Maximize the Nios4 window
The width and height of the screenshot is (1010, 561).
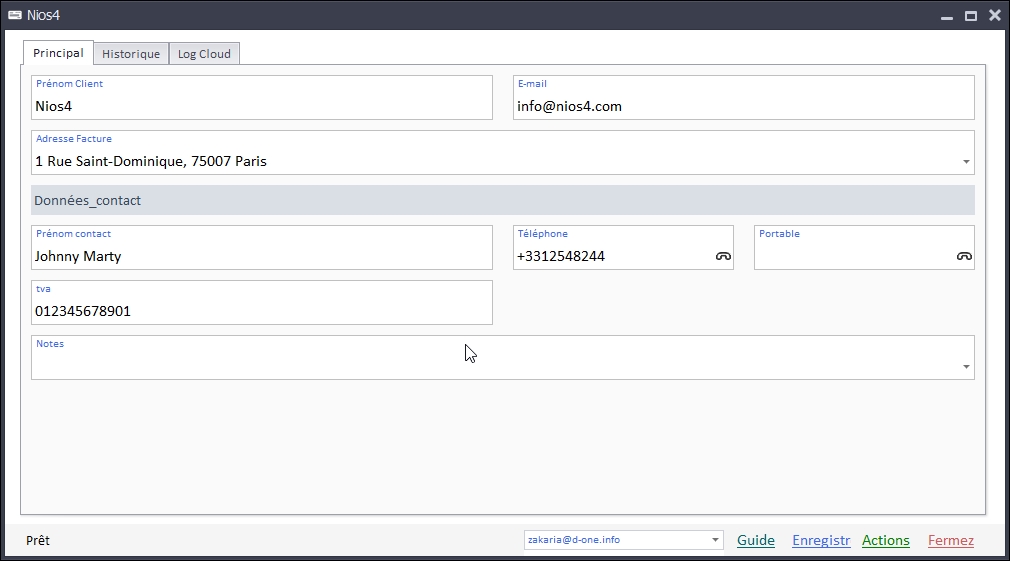970,16
